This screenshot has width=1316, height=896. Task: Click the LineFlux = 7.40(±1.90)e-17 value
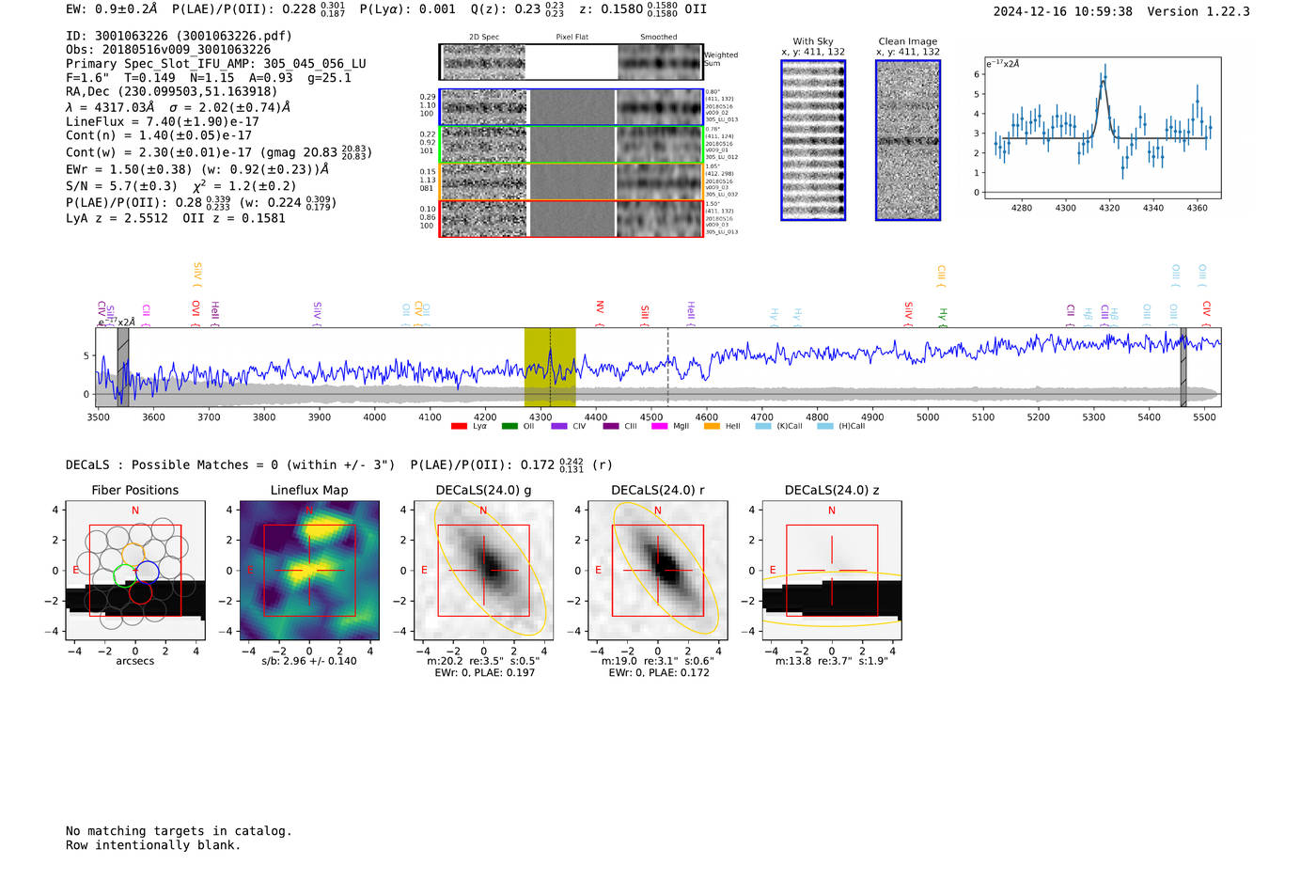click(x=163, y=121)
